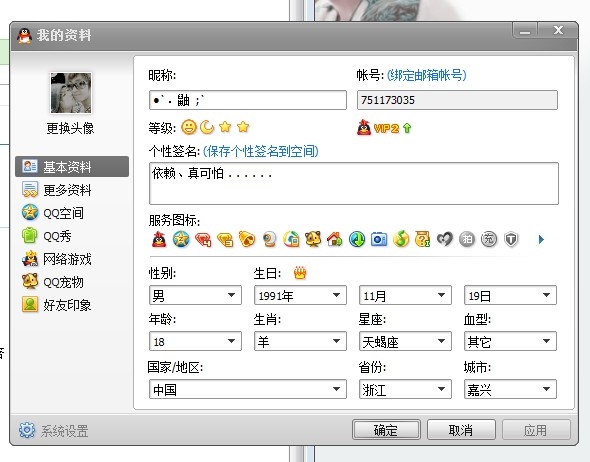The image size is (590, 462).
Task: Click the profile avatar thumbnail
Action: click(71, 93)
